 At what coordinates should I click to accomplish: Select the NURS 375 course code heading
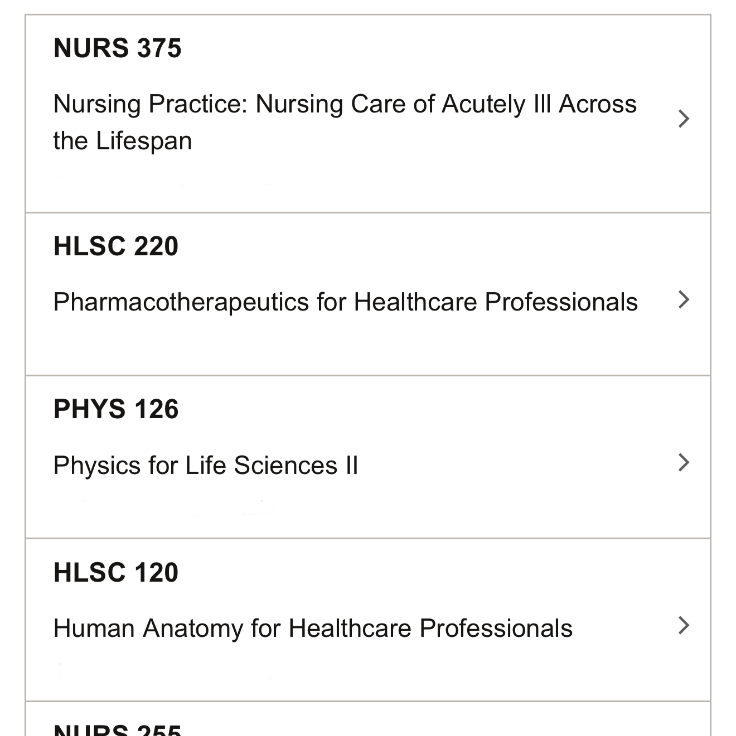(x=117, y=49)
